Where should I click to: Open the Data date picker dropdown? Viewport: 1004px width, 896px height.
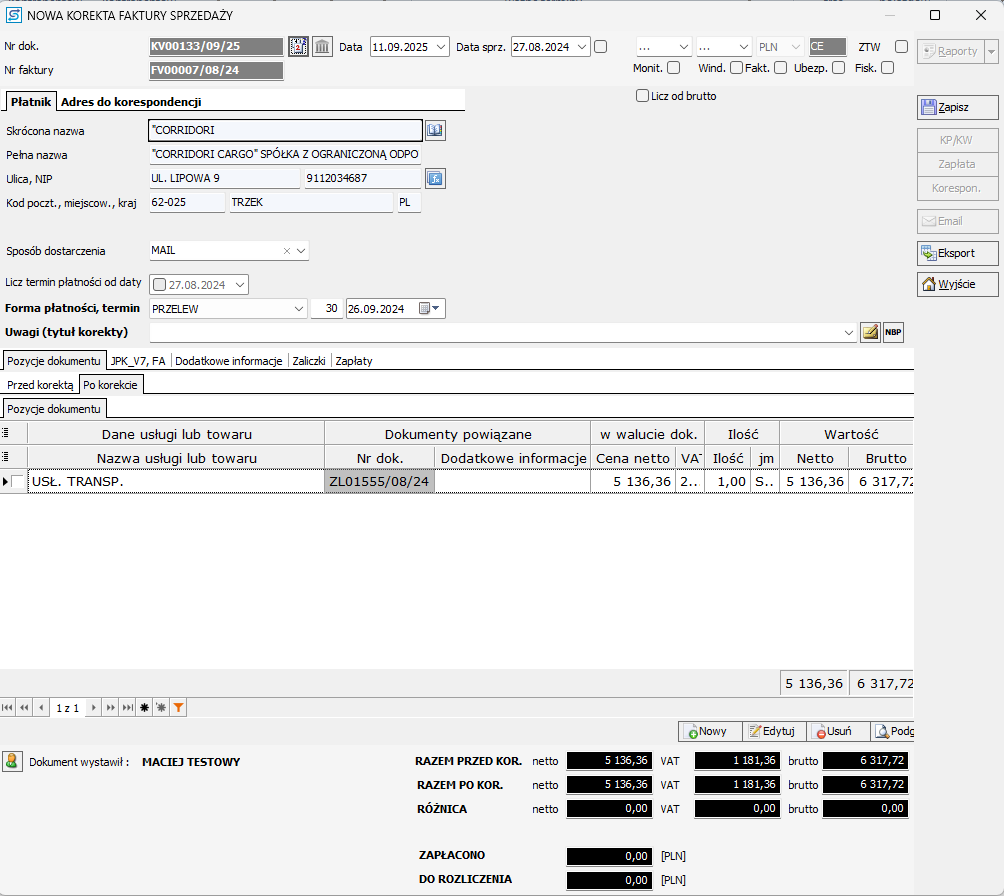442,47
